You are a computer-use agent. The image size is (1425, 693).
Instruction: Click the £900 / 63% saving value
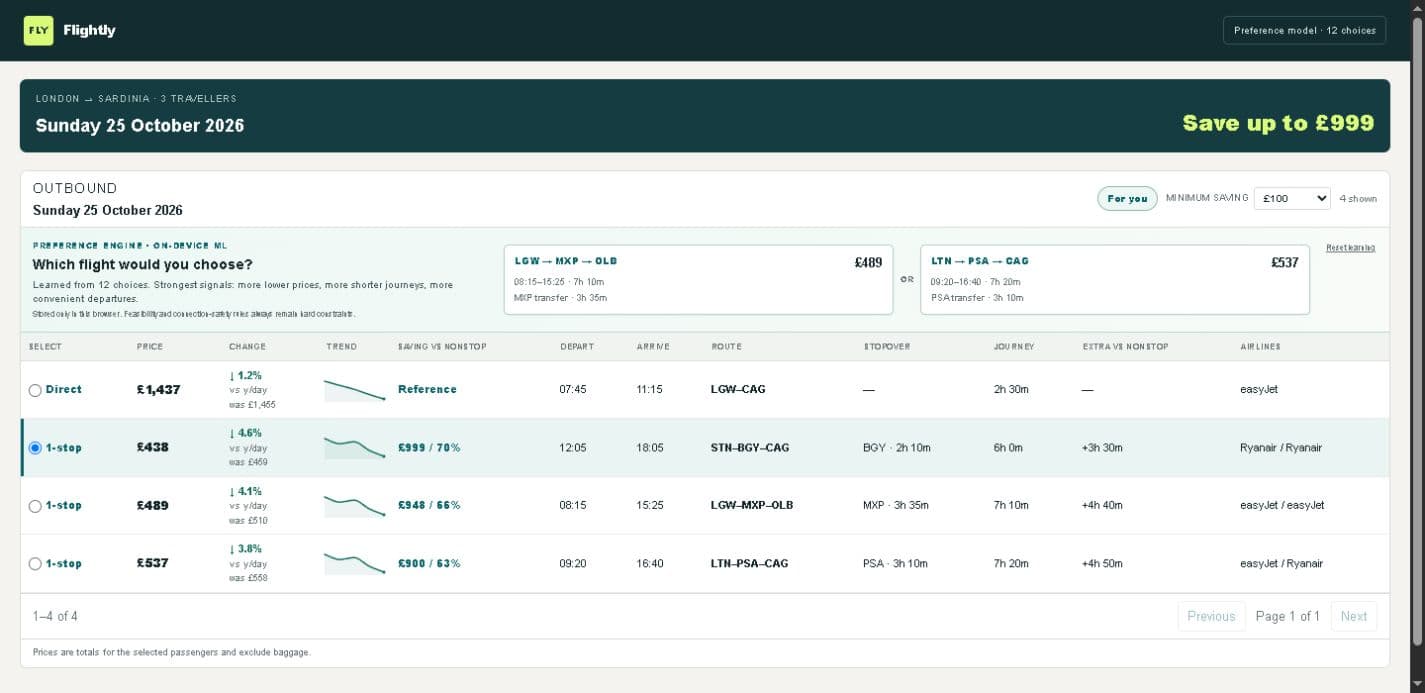429,564
